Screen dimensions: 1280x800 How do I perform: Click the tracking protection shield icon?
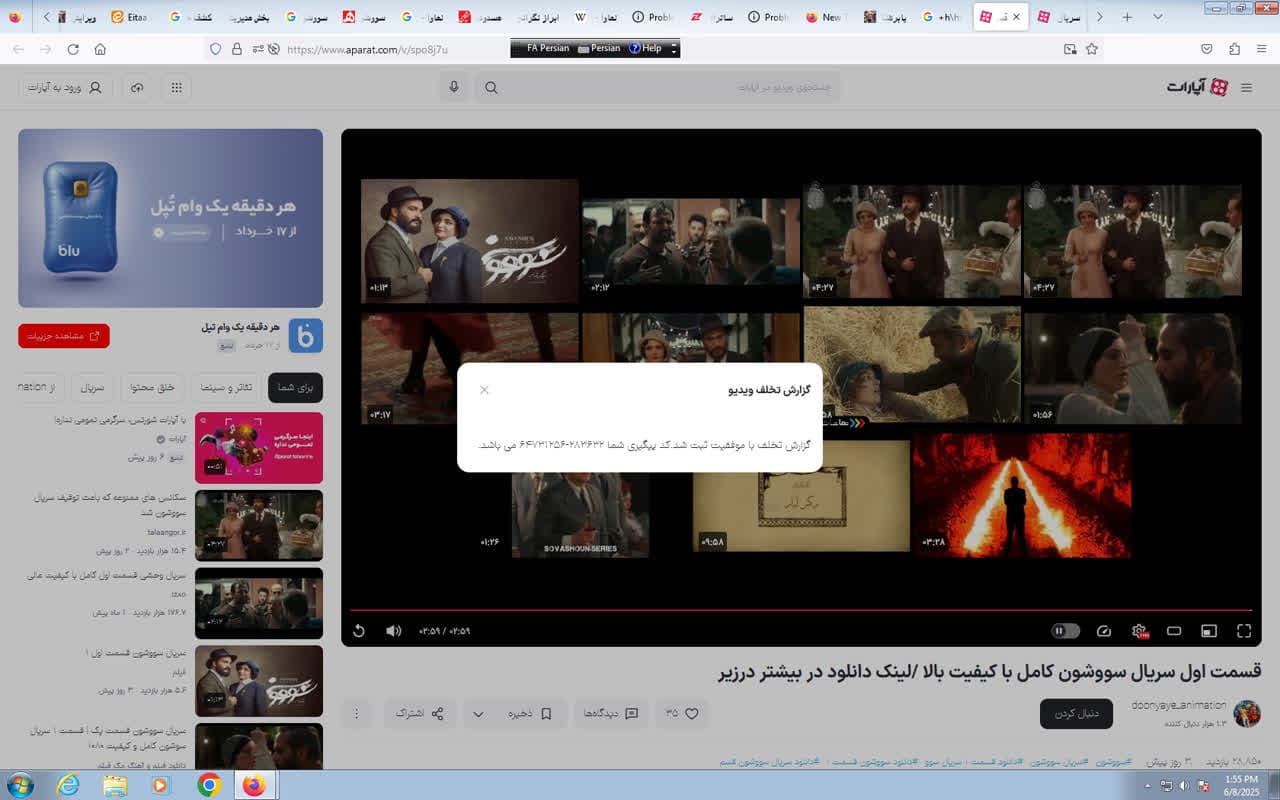click(215, 49)
